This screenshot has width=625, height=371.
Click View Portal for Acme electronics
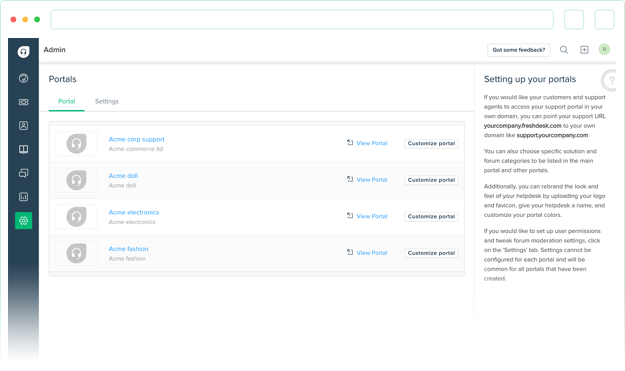coord(372,216)
